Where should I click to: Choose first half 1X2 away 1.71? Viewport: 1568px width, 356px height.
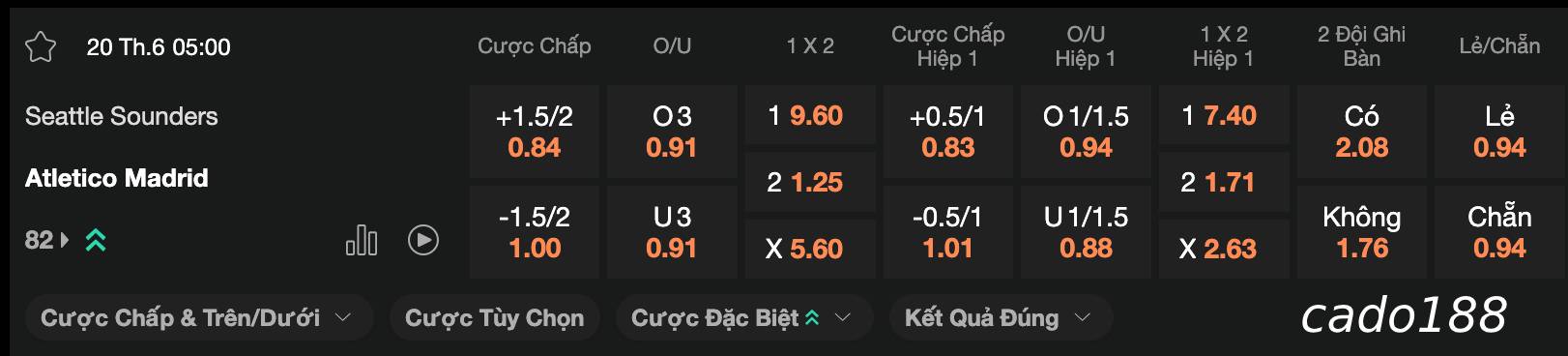coord(1224,182)
